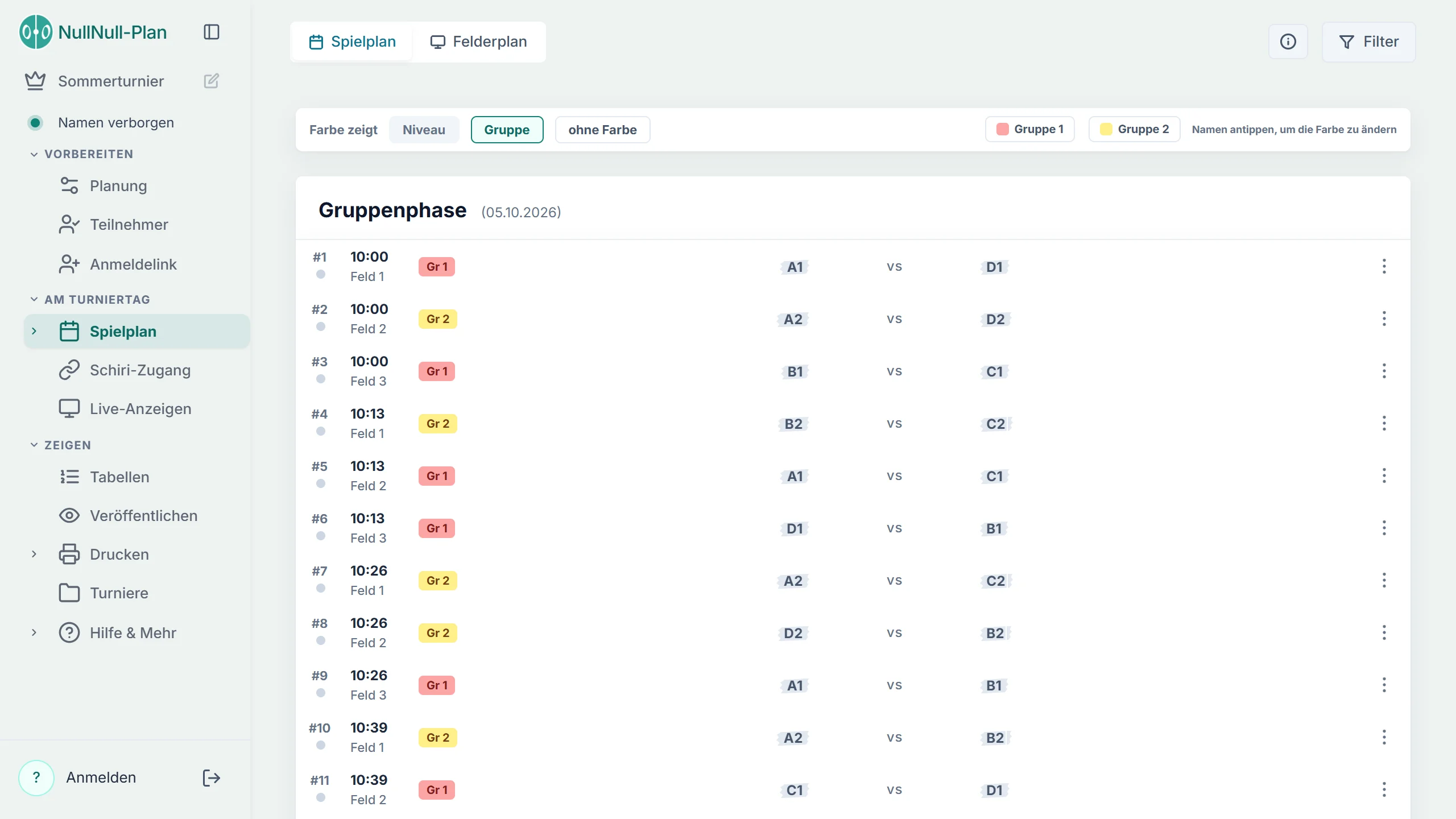The image size is (1456, 819).
Task: Click team C2 in match #7
Action: coord(996,581)
